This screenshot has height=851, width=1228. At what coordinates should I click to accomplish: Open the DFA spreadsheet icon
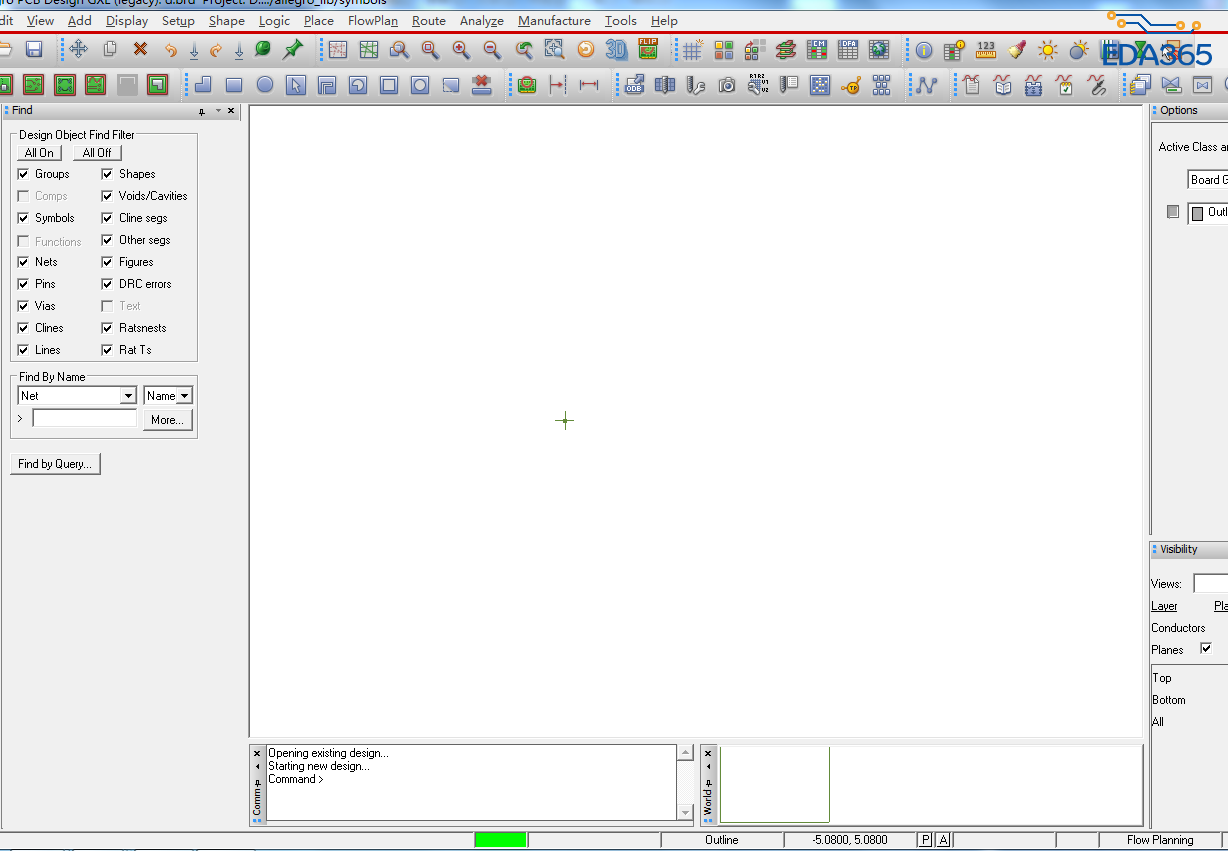pyautogui.click(x=848, y=49)
